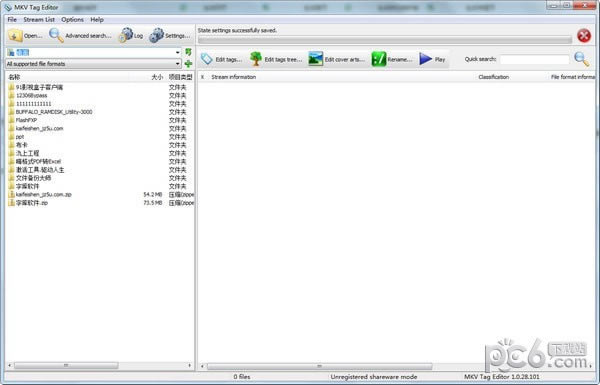Click the 0 files status bar entry
The width and height of the screenshot is (600, 385).
pyautogui.click(x=242, y=377)
